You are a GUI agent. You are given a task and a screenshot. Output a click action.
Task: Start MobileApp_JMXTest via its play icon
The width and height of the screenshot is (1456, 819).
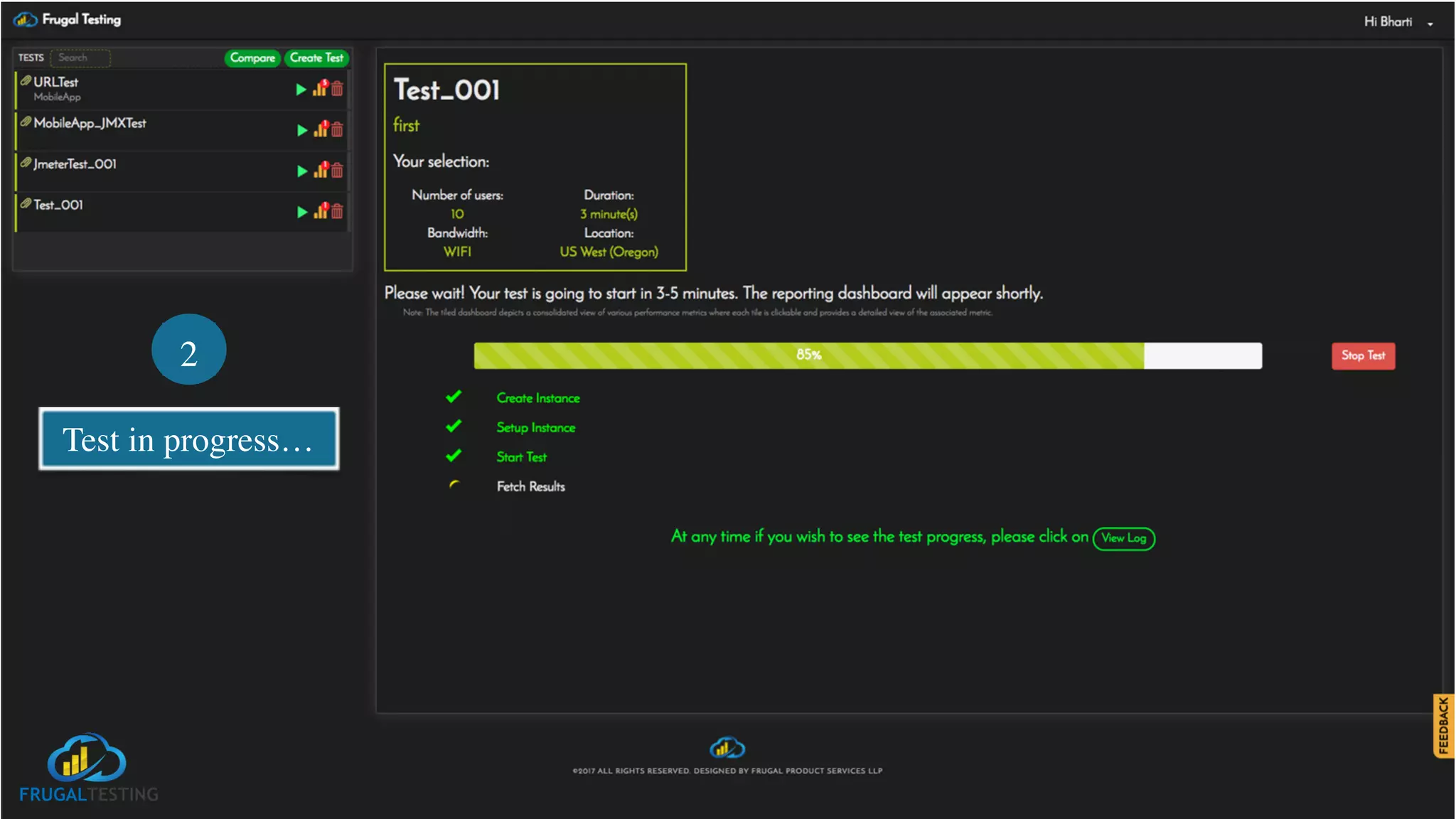(302, 130)
